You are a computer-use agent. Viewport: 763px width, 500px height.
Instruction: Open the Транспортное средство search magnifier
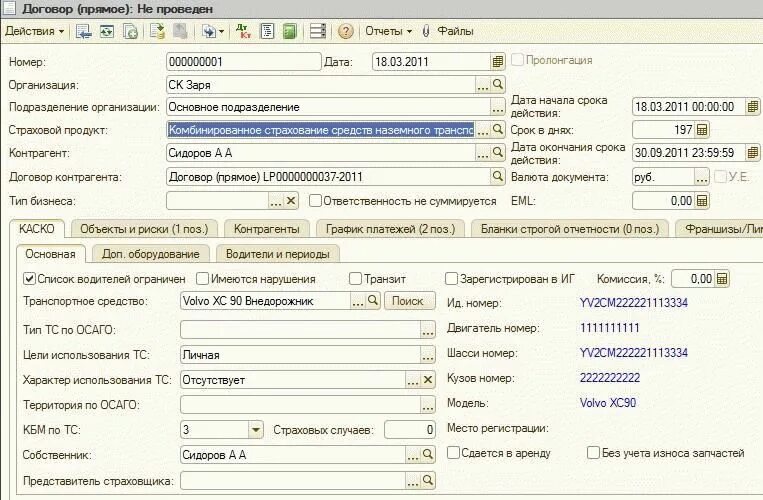pyautogui.click(x=373, y=301)
